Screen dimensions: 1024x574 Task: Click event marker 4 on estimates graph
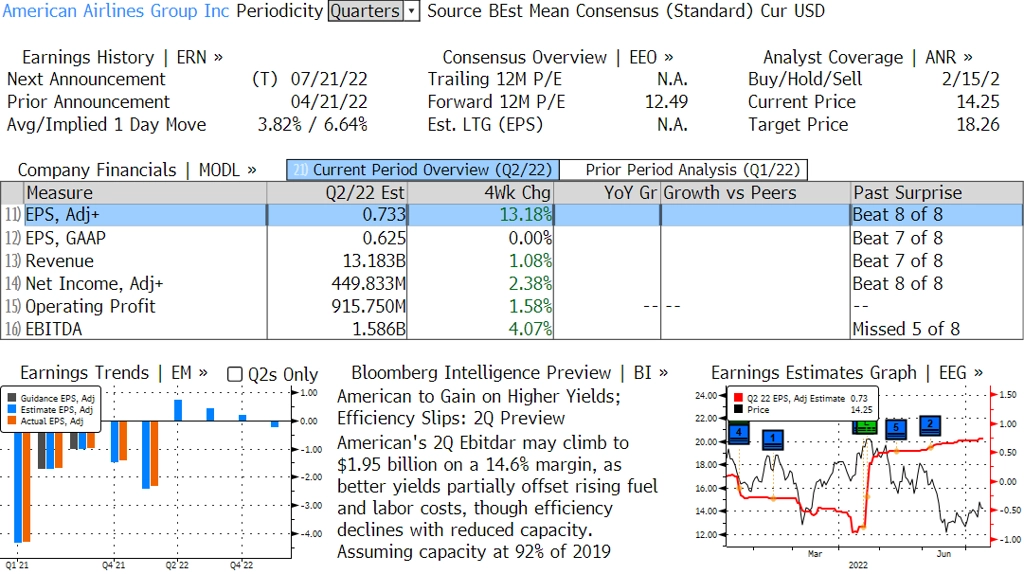point(739,434)
